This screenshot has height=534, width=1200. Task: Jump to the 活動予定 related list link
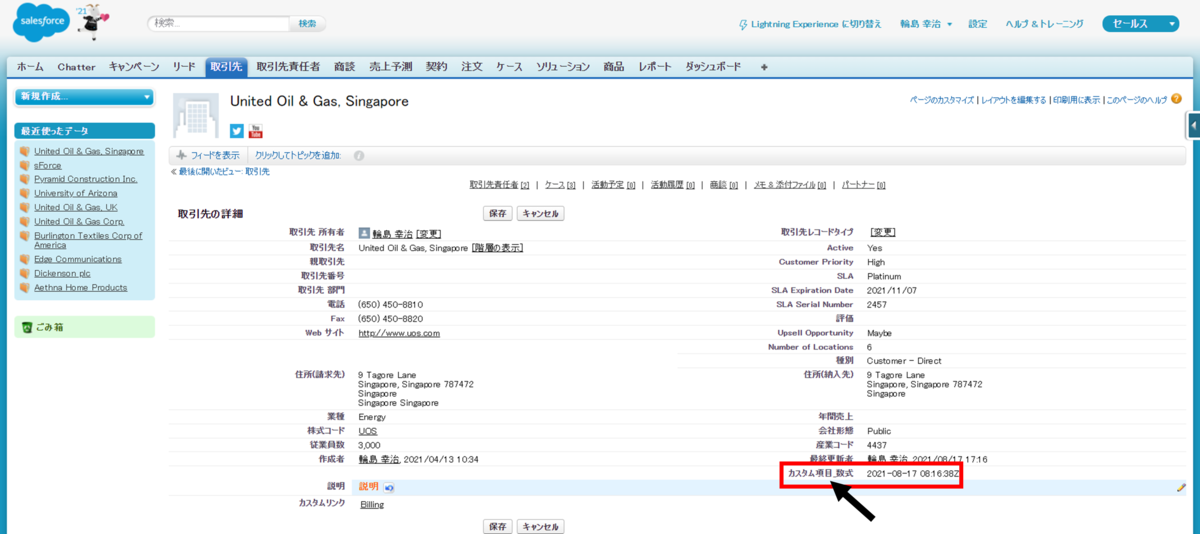pos(613,185)
